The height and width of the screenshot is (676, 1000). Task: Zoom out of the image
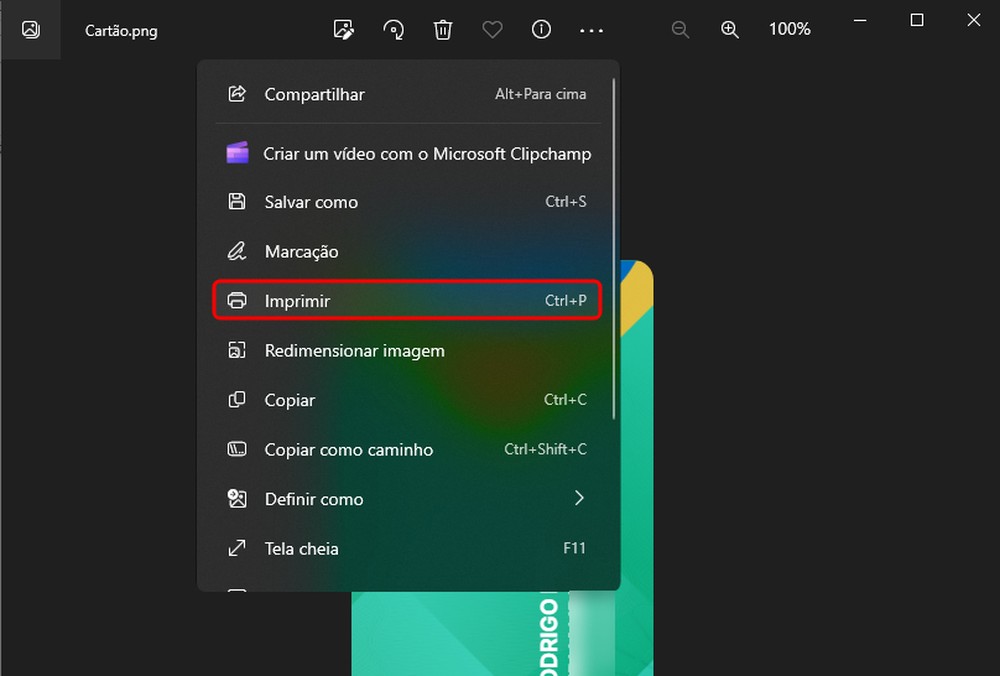(x=680, y=29)
